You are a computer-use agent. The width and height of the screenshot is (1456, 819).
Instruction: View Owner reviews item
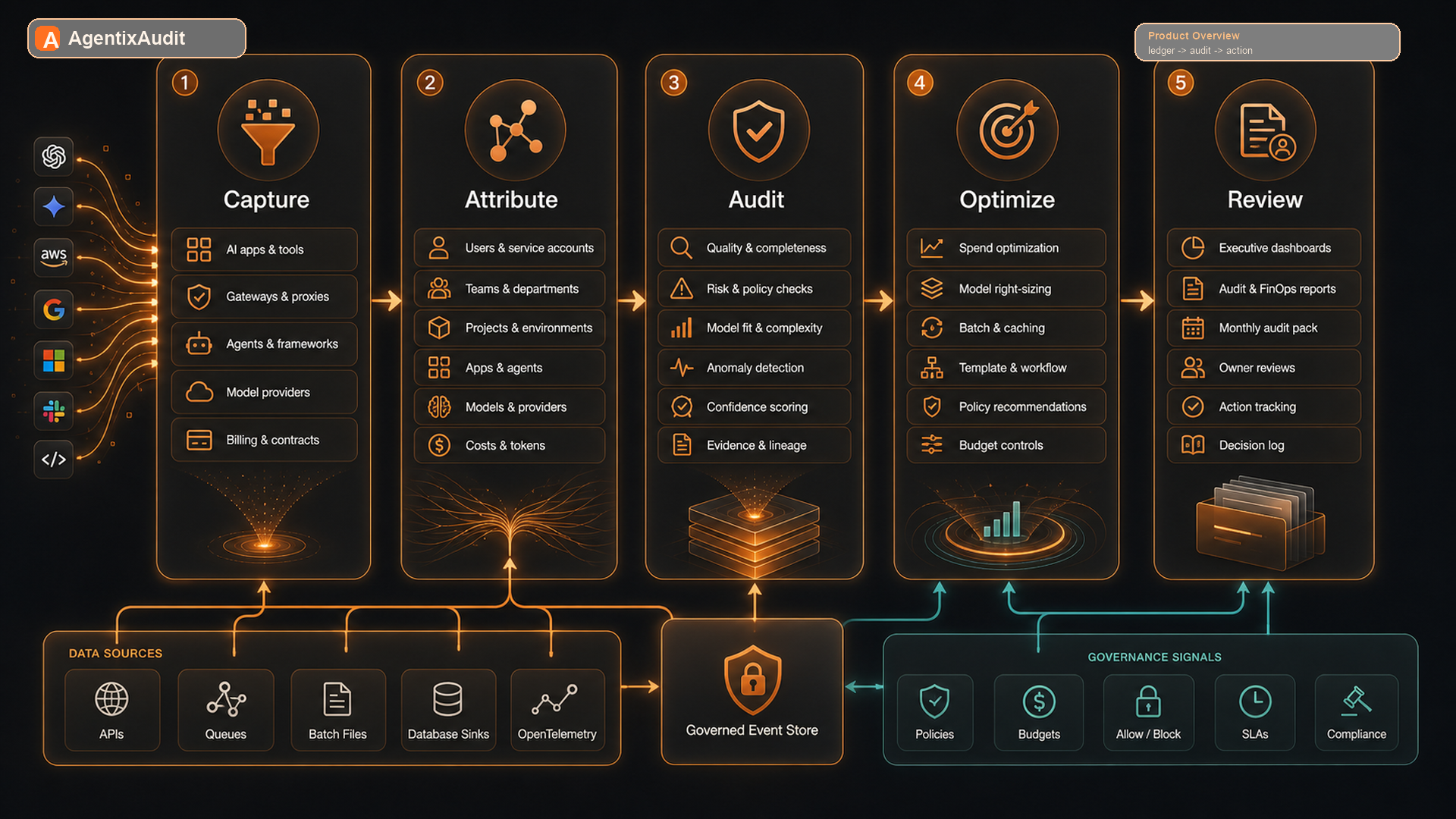[x=1264, y=368]
